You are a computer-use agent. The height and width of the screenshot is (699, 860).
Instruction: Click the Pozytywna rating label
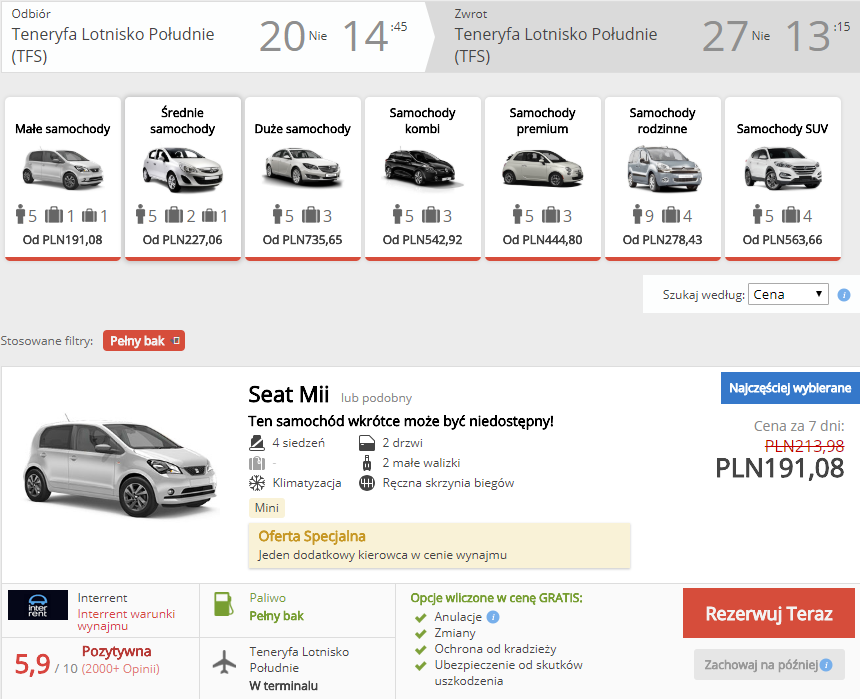coord(116,651)
